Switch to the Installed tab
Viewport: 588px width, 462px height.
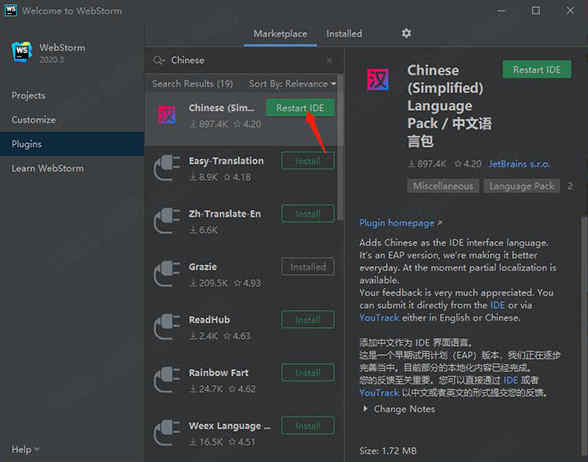click(344, 34)
